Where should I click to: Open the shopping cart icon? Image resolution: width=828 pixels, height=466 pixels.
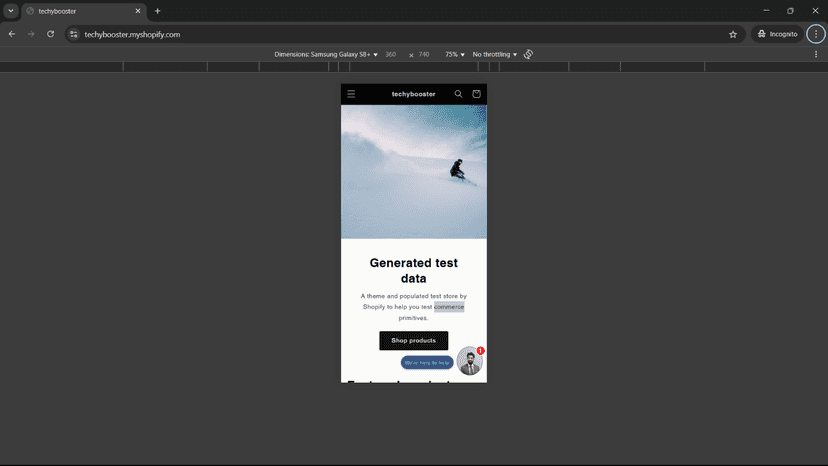coord(476,94)
